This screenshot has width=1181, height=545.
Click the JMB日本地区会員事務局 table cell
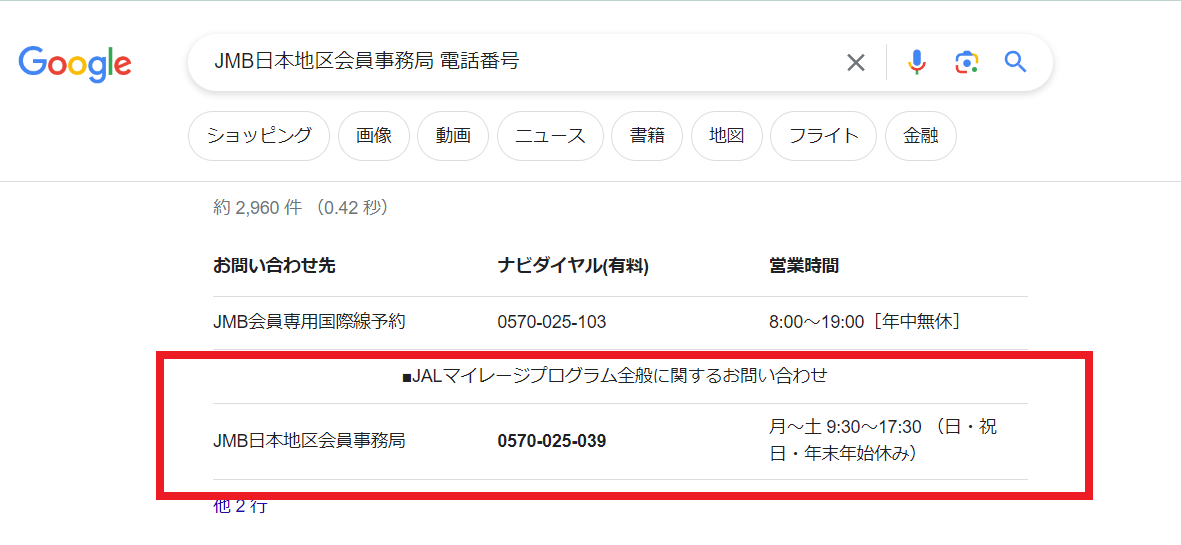point(310,440)
